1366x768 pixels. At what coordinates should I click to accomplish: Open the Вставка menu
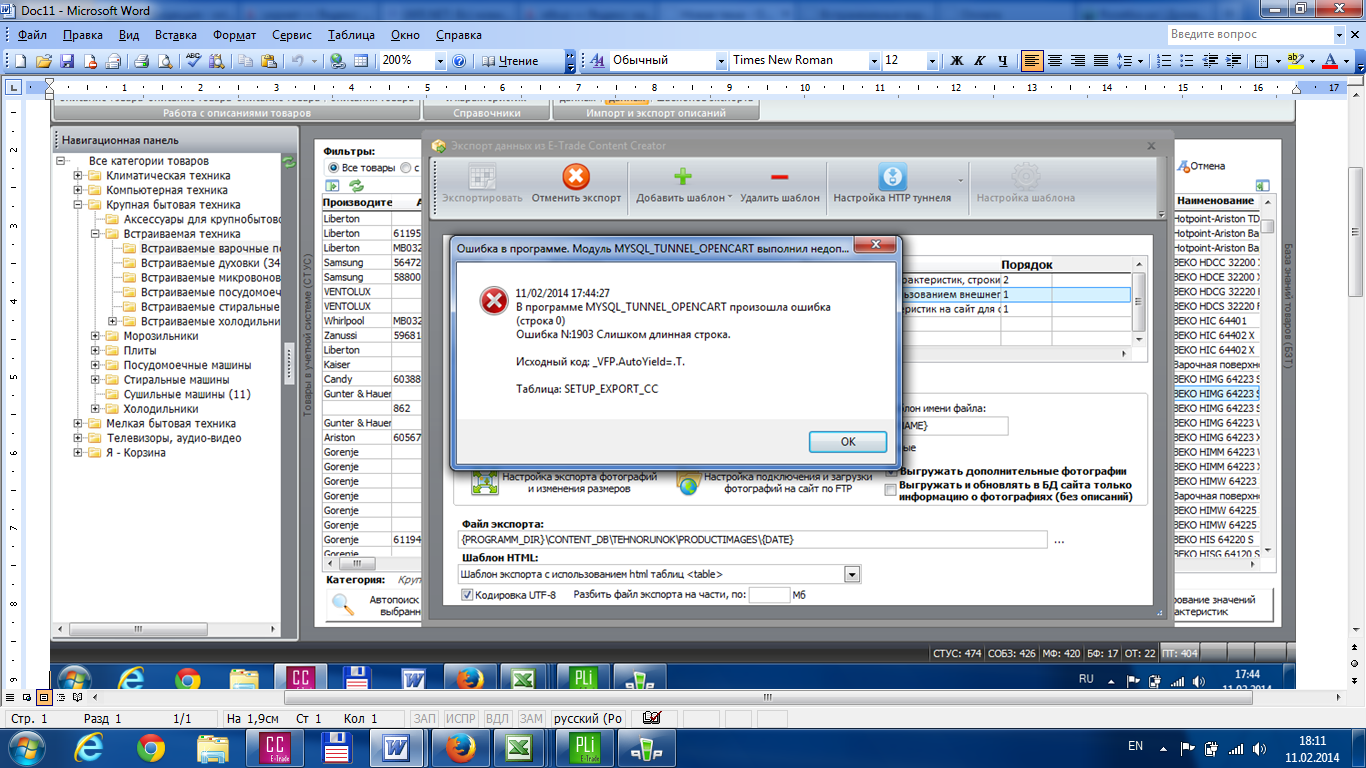point(174,35)
